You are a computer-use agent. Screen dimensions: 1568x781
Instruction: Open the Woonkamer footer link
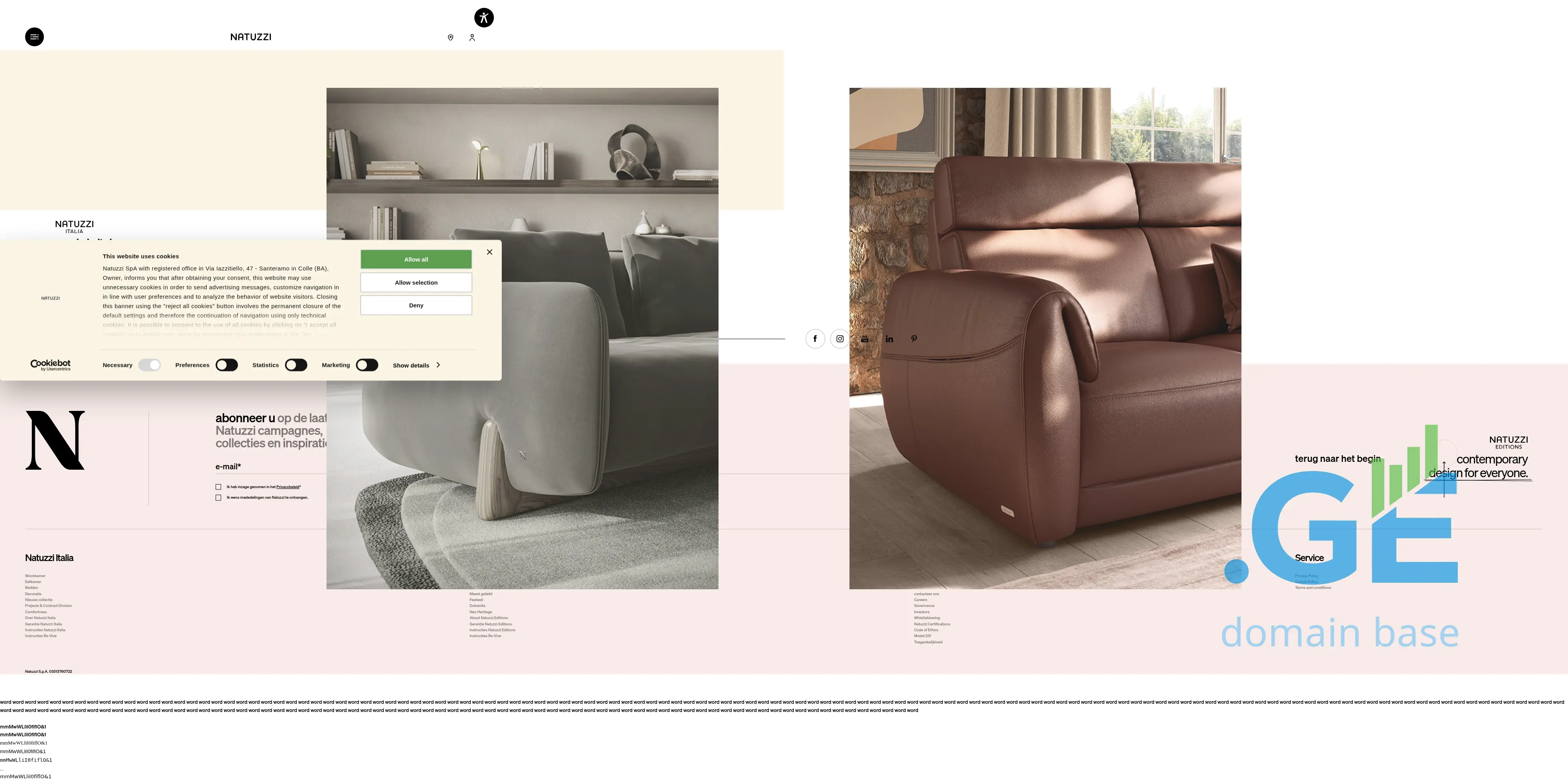(35, 576)
